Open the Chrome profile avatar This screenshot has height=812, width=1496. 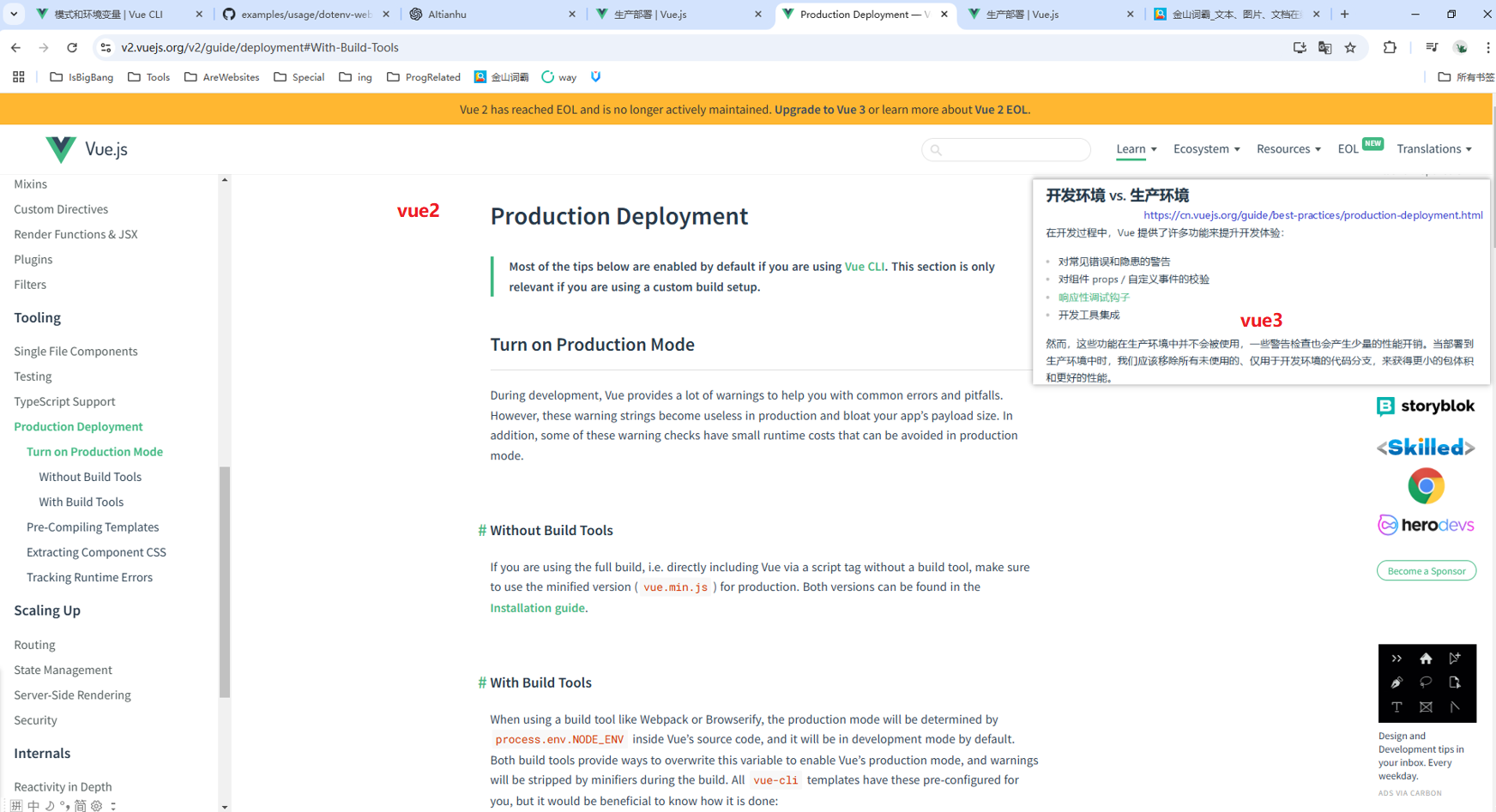[1461, 47]
